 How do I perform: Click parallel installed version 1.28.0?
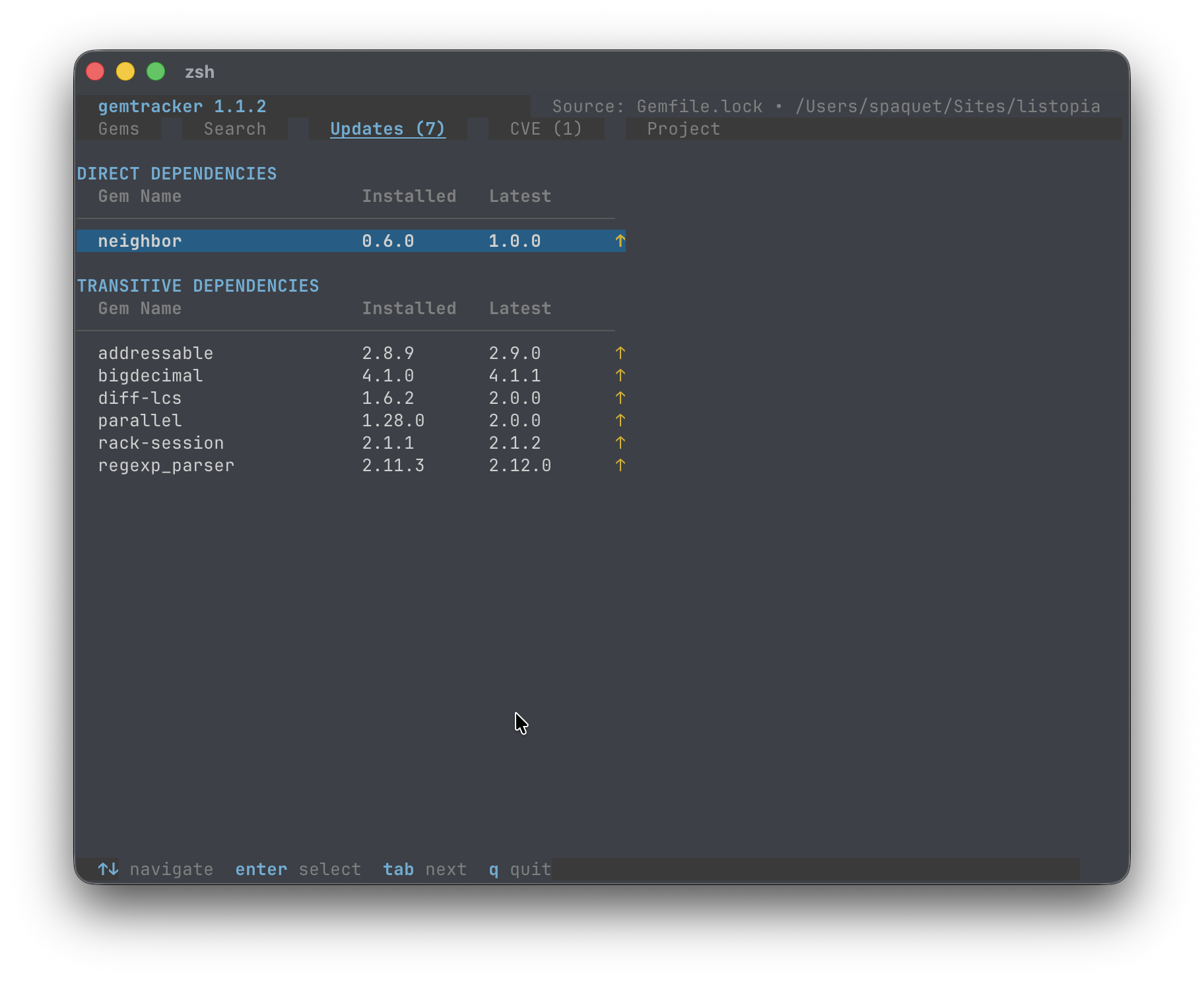coord(393,420)
